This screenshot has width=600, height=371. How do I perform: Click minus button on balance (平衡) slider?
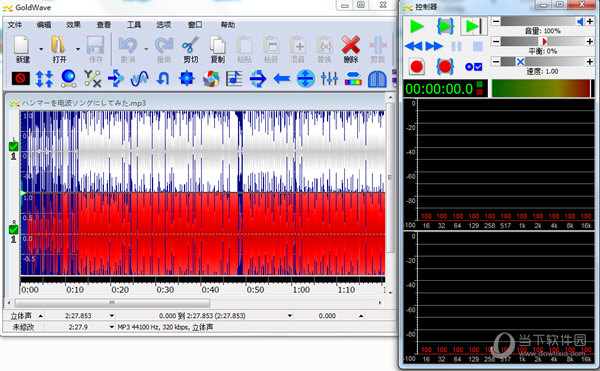pyautogui.click(x=496, y=41)
